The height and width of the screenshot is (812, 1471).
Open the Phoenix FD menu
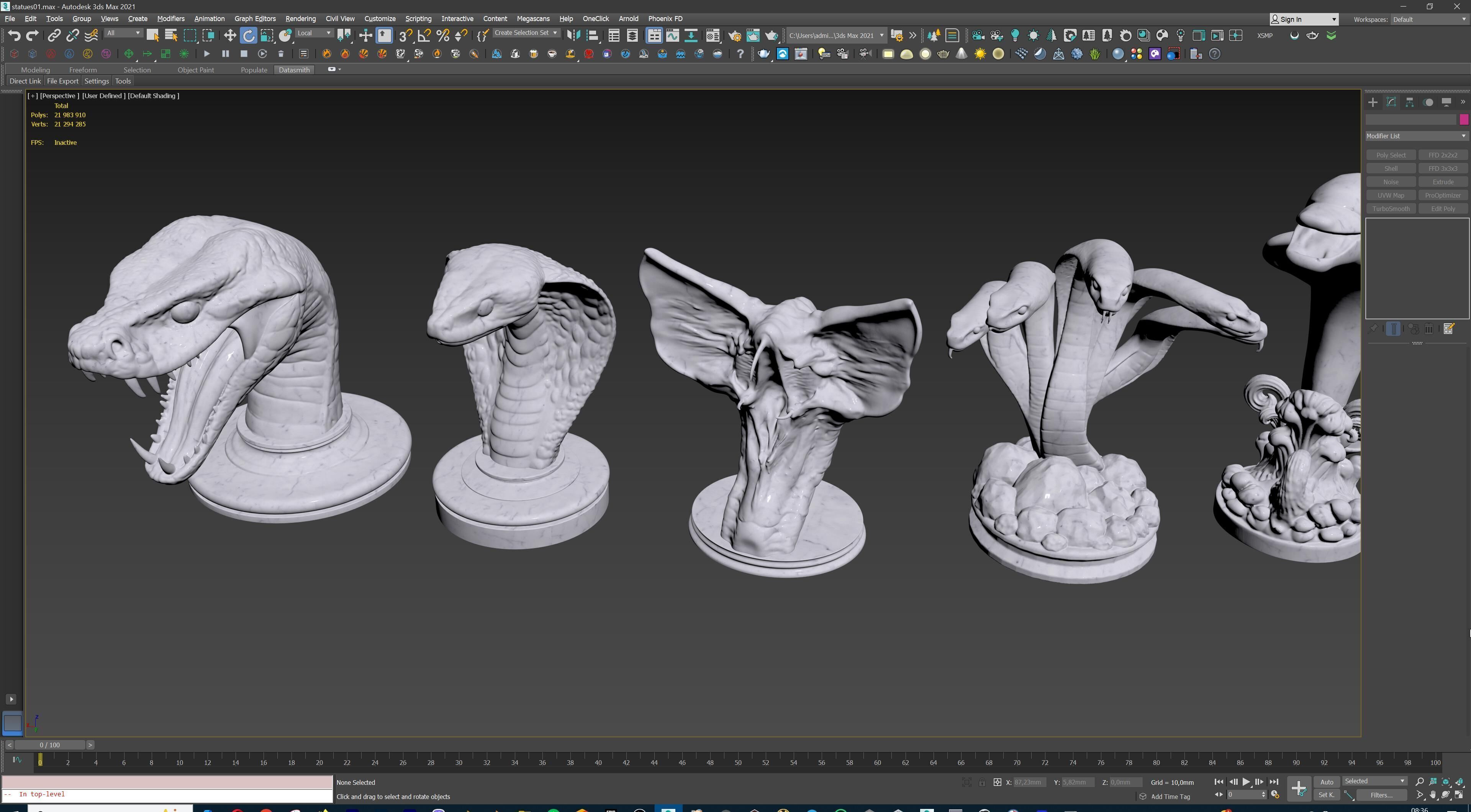[665, 19]
